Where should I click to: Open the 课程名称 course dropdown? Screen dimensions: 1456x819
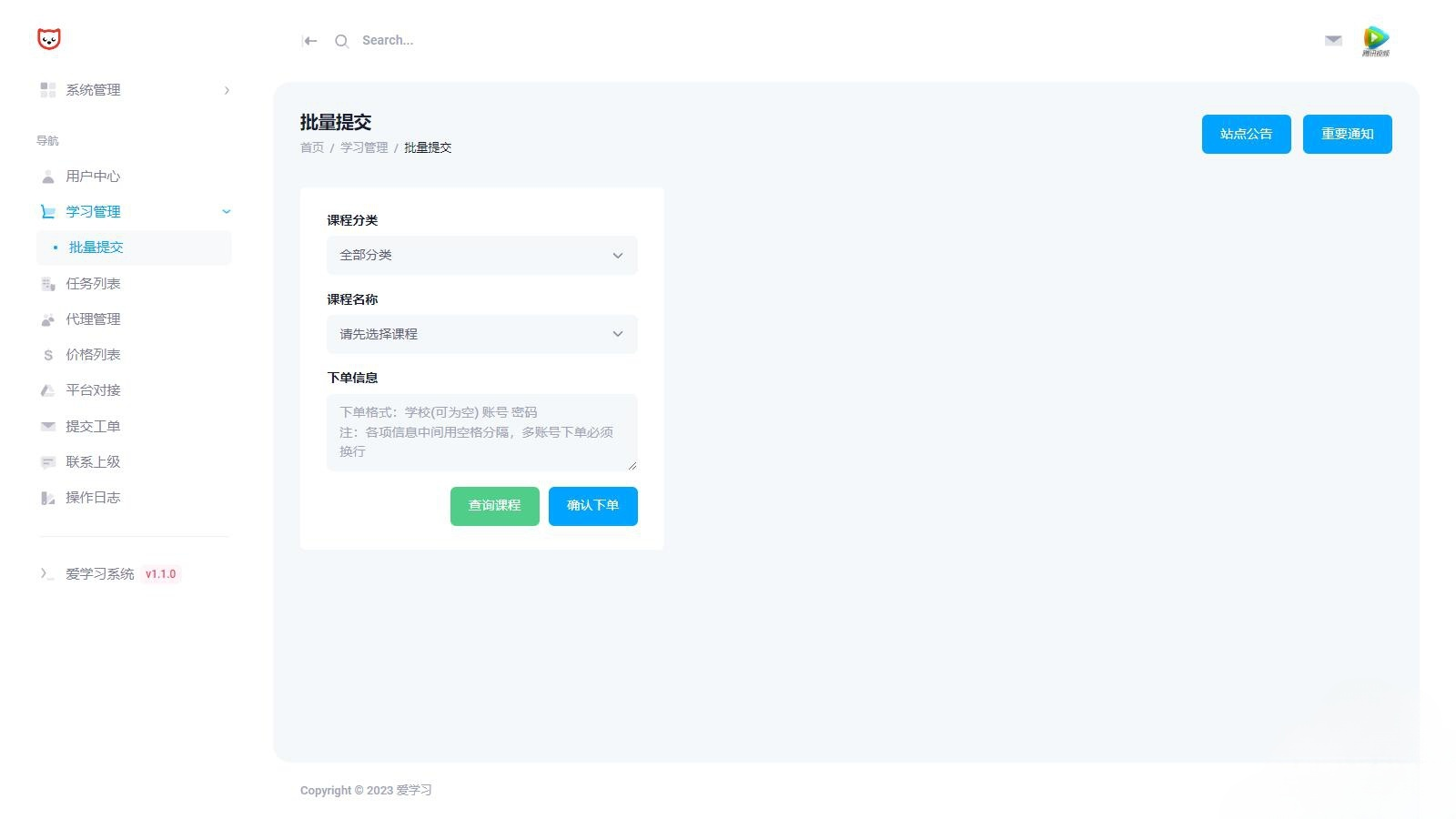tap(482, 334)
